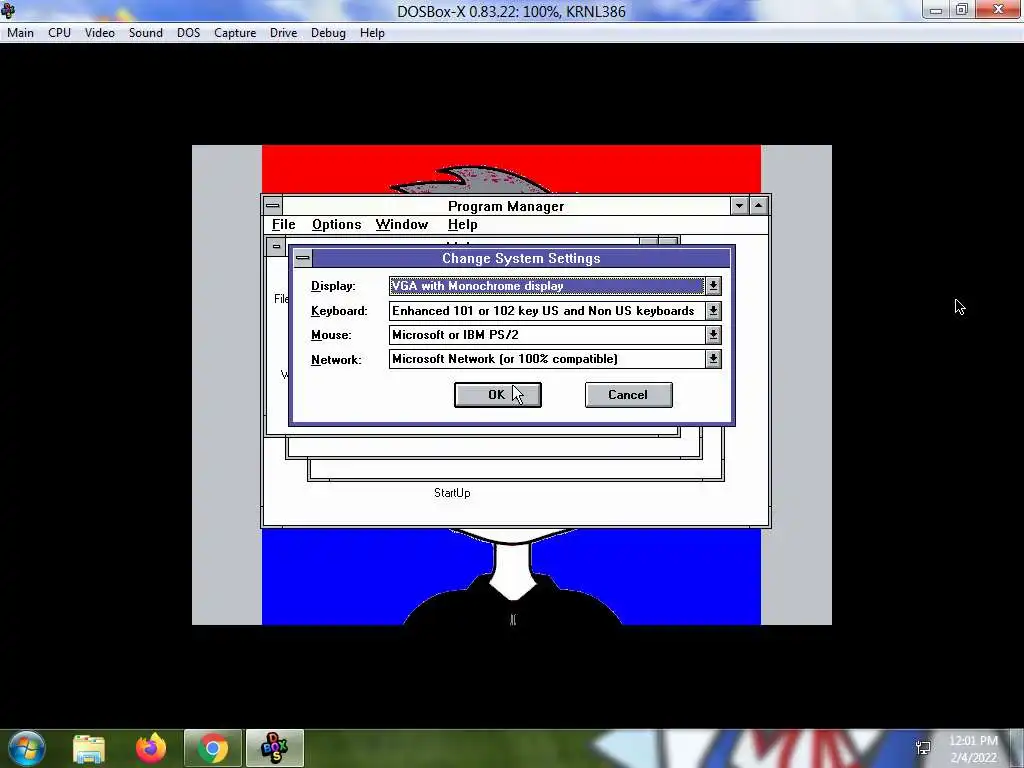Open DOSBox-X DOS menu
The image size is (1024, 768).
[189, 33]
